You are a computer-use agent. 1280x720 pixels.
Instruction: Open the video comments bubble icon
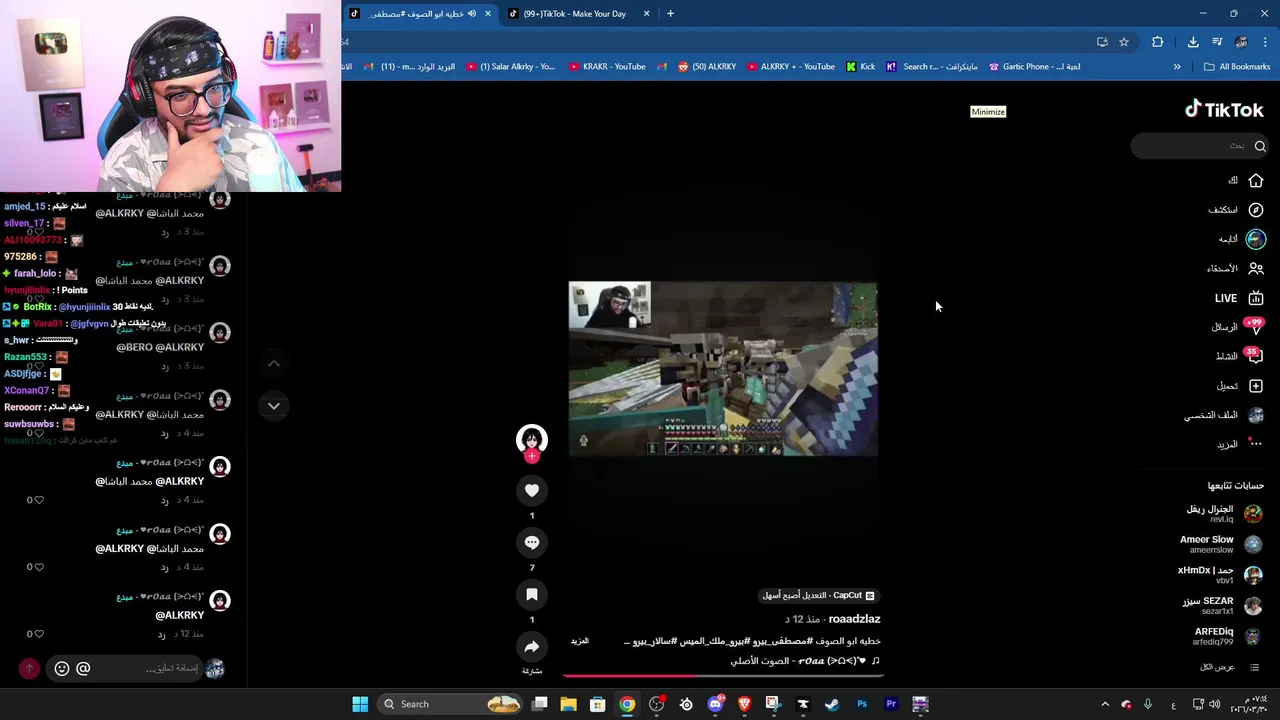click(x=532, y=542)
